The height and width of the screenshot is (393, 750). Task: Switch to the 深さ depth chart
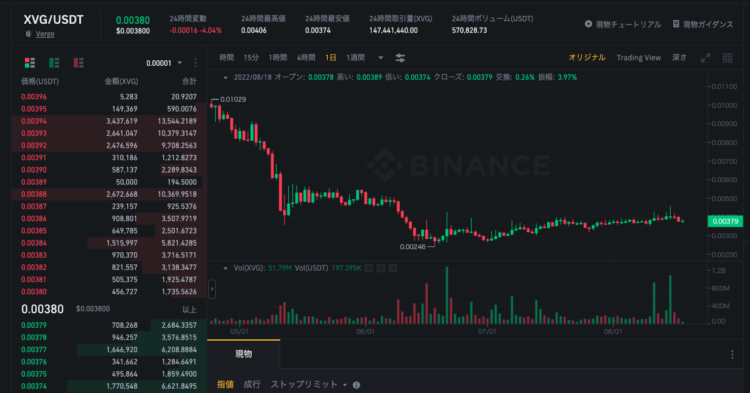pos(679,58)
